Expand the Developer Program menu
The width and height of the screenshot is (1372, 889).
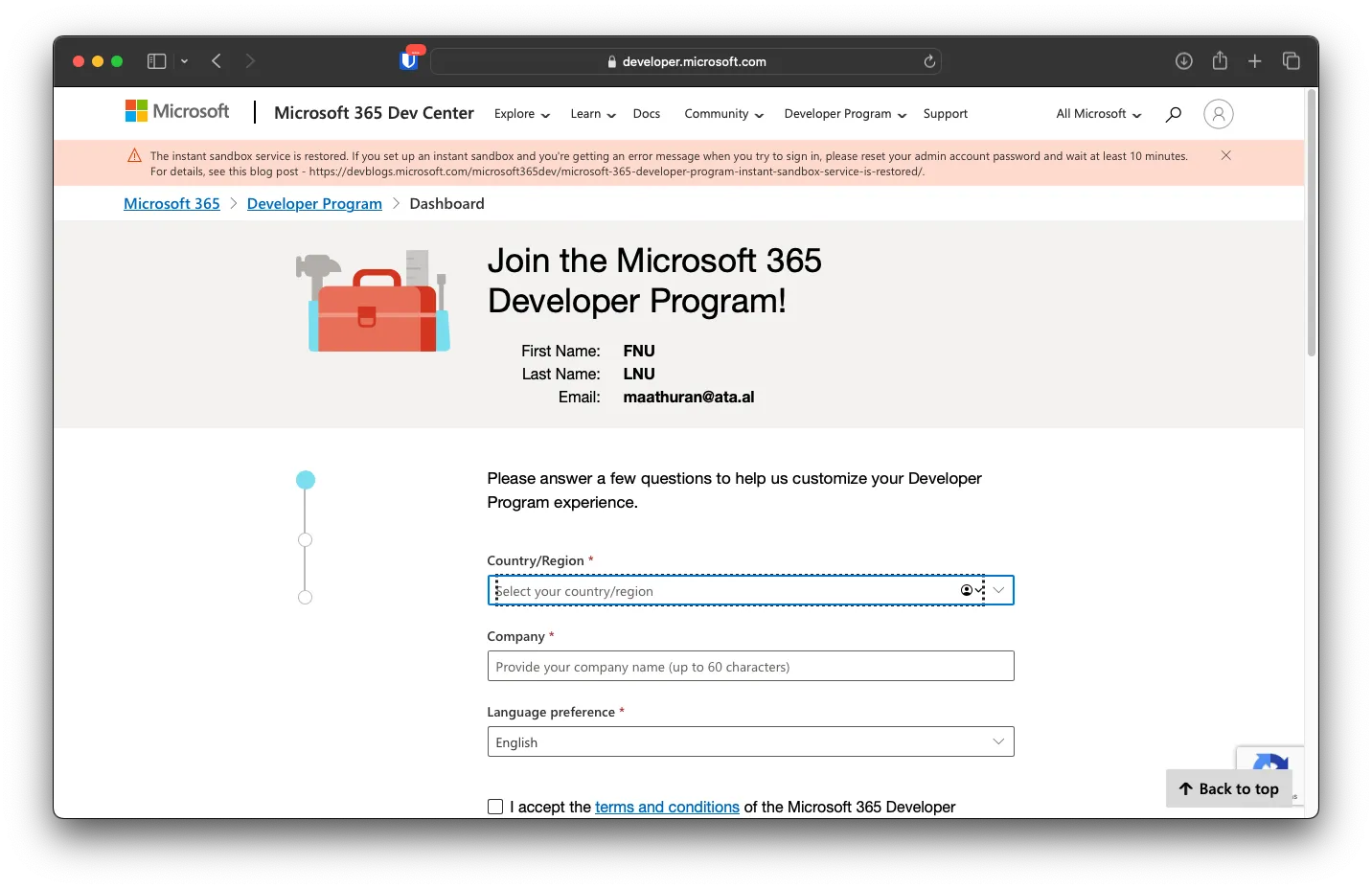pyautogui.click(x=845, y=114)
